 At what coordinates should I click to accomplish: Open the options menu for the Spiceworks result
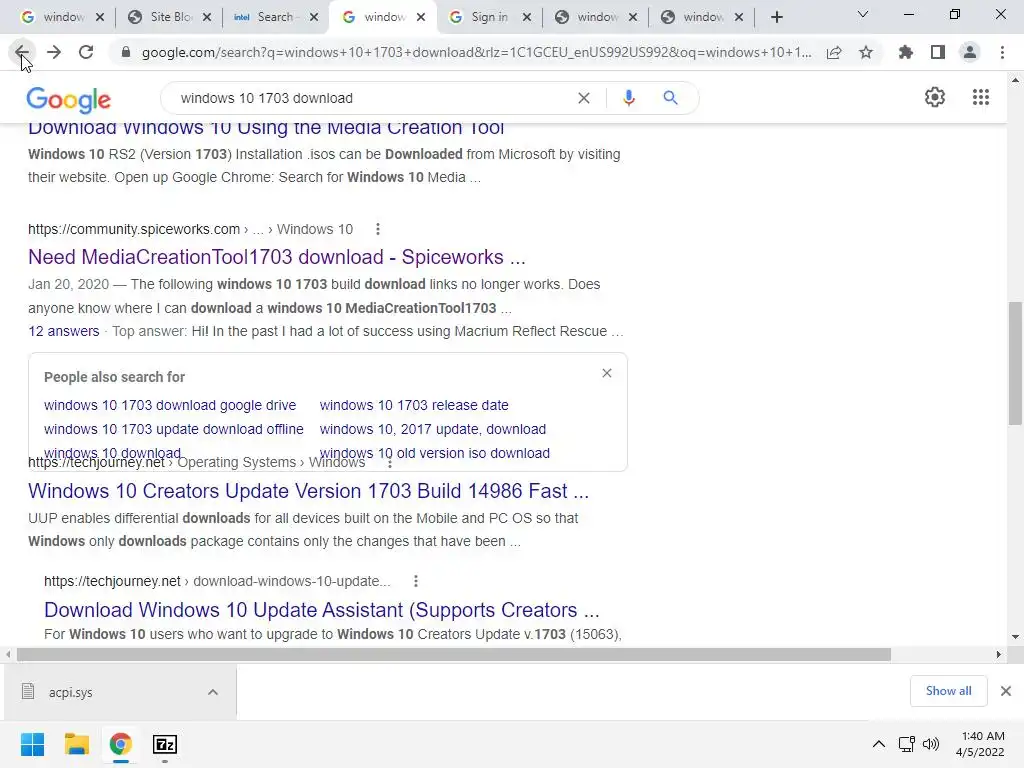point(377,229)
